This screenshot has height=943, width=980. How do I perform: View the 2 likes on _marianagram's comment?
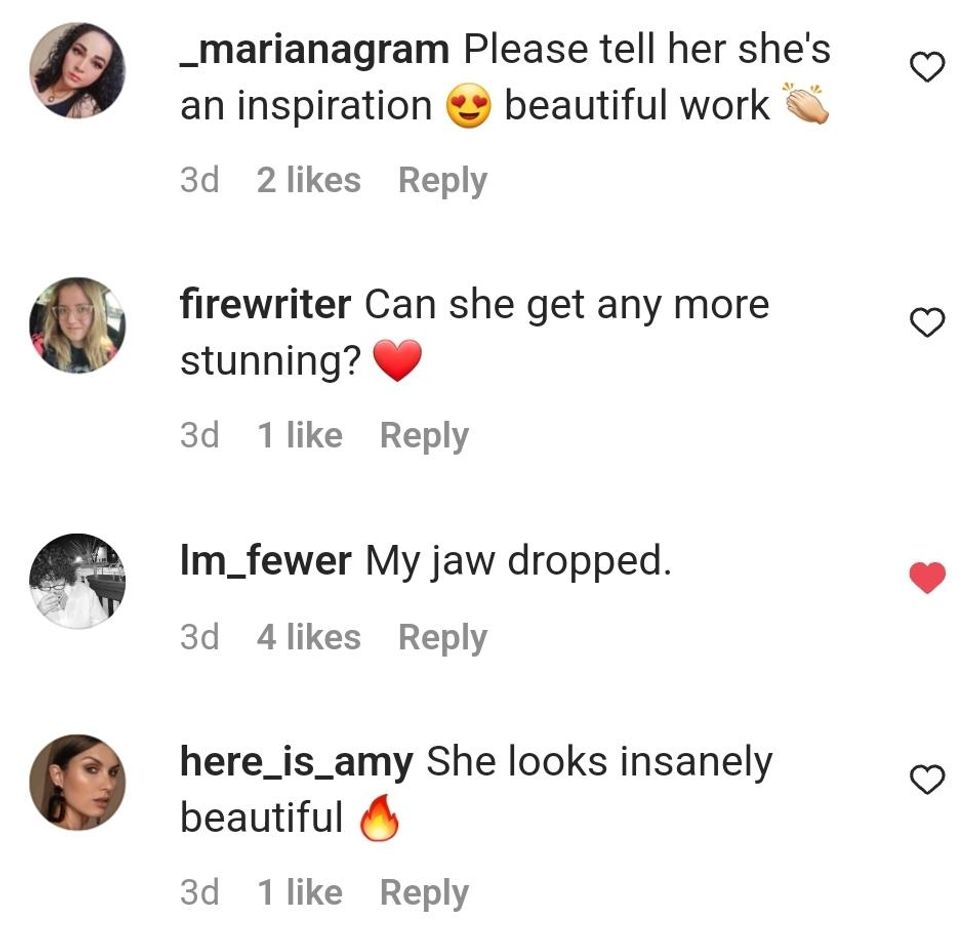(x=308, y=181)
